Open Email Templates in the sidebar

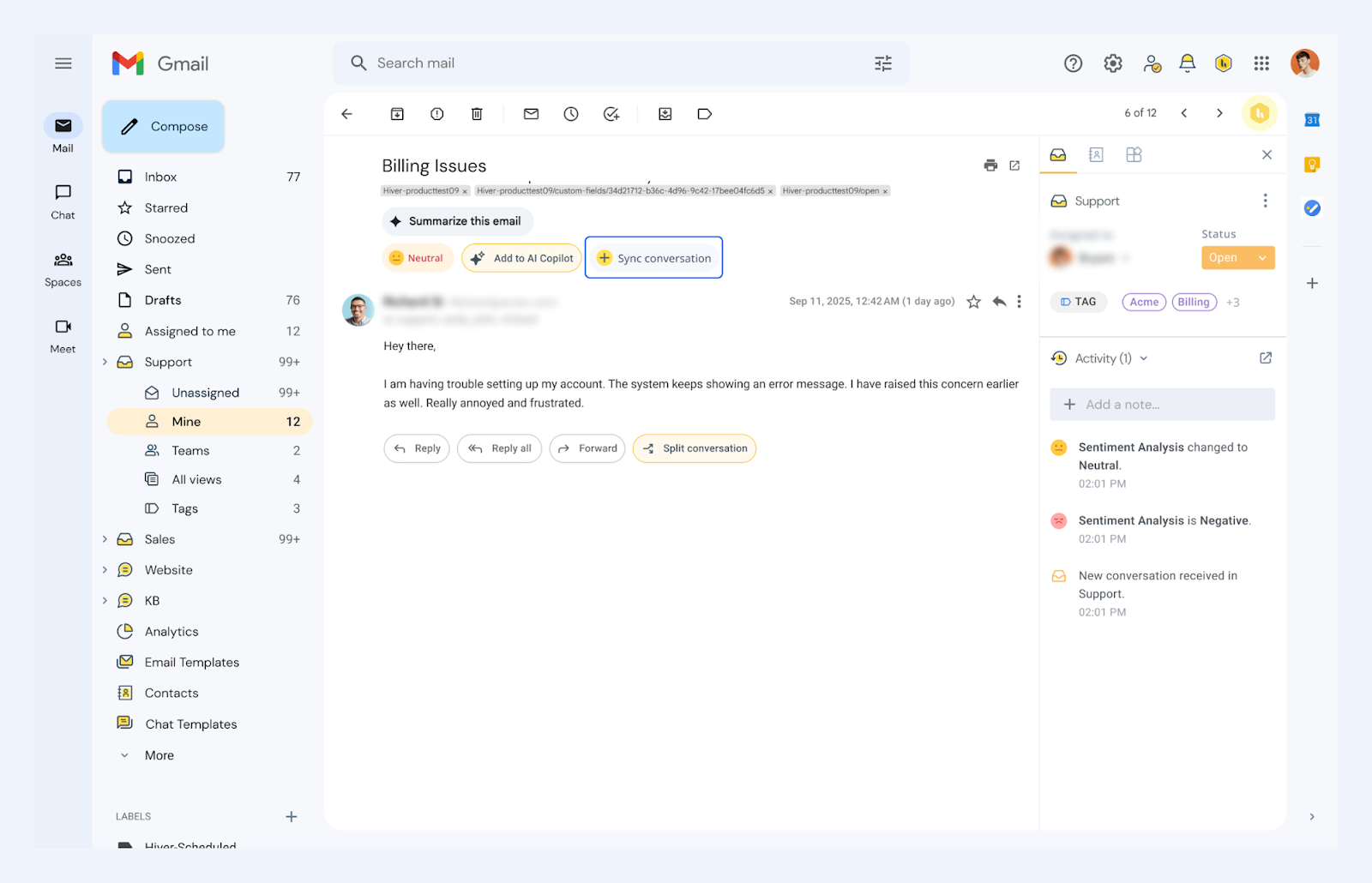click(x=192, y=663)
